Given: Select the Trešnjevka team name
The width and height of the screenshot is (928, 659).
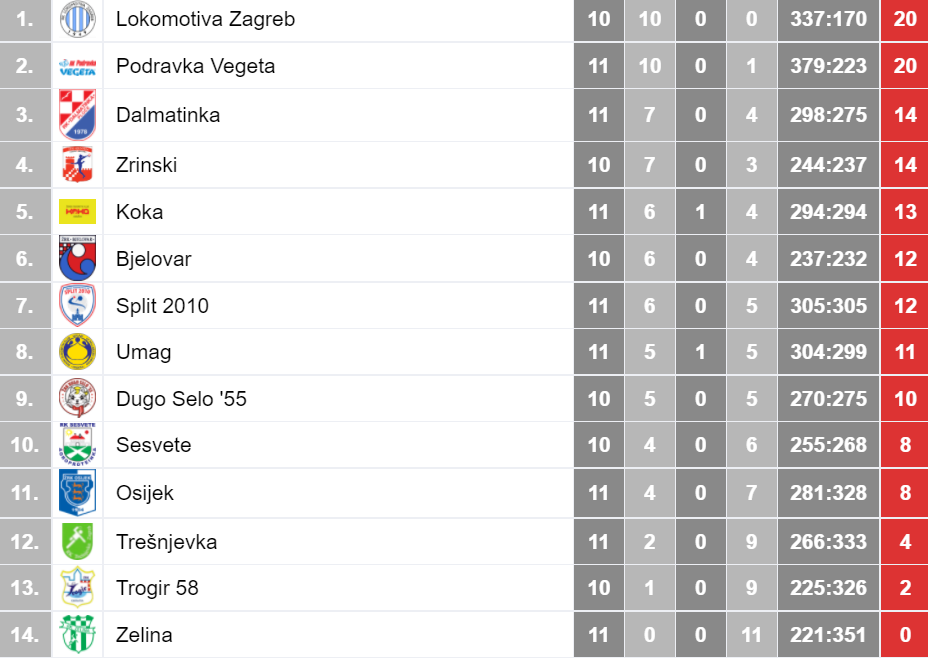Looking at the screenshot, I should [x=166, y=541].
